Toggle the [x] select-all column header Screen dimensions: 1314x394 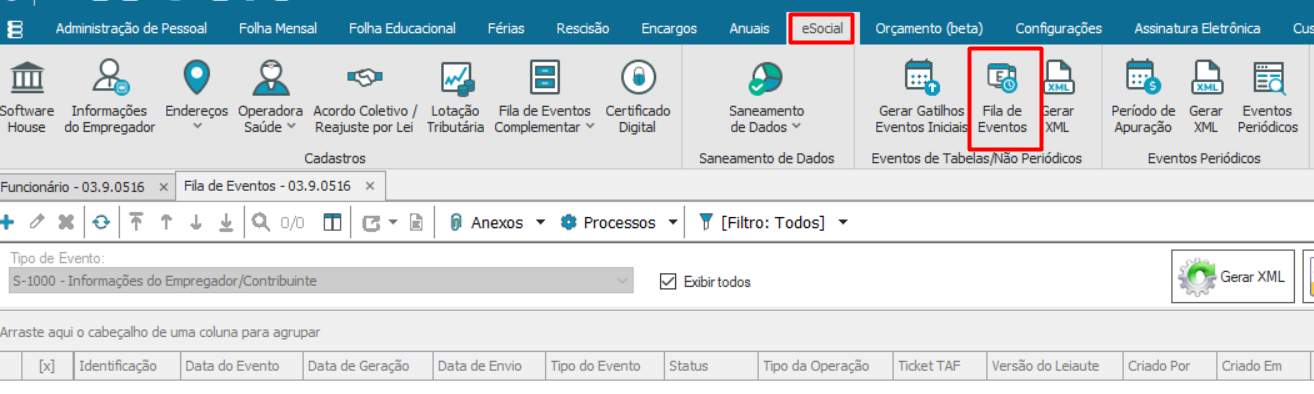tap(47, 366)
